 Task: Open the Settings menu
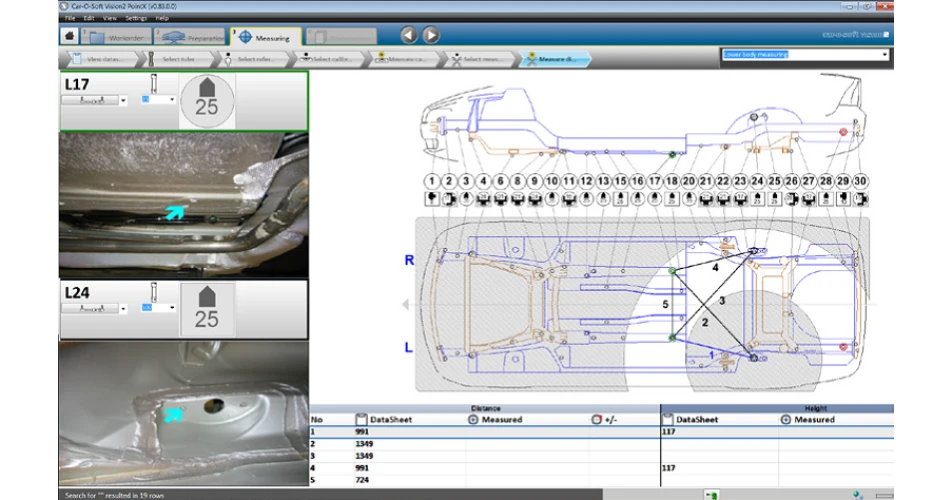(x=136, y=18)
